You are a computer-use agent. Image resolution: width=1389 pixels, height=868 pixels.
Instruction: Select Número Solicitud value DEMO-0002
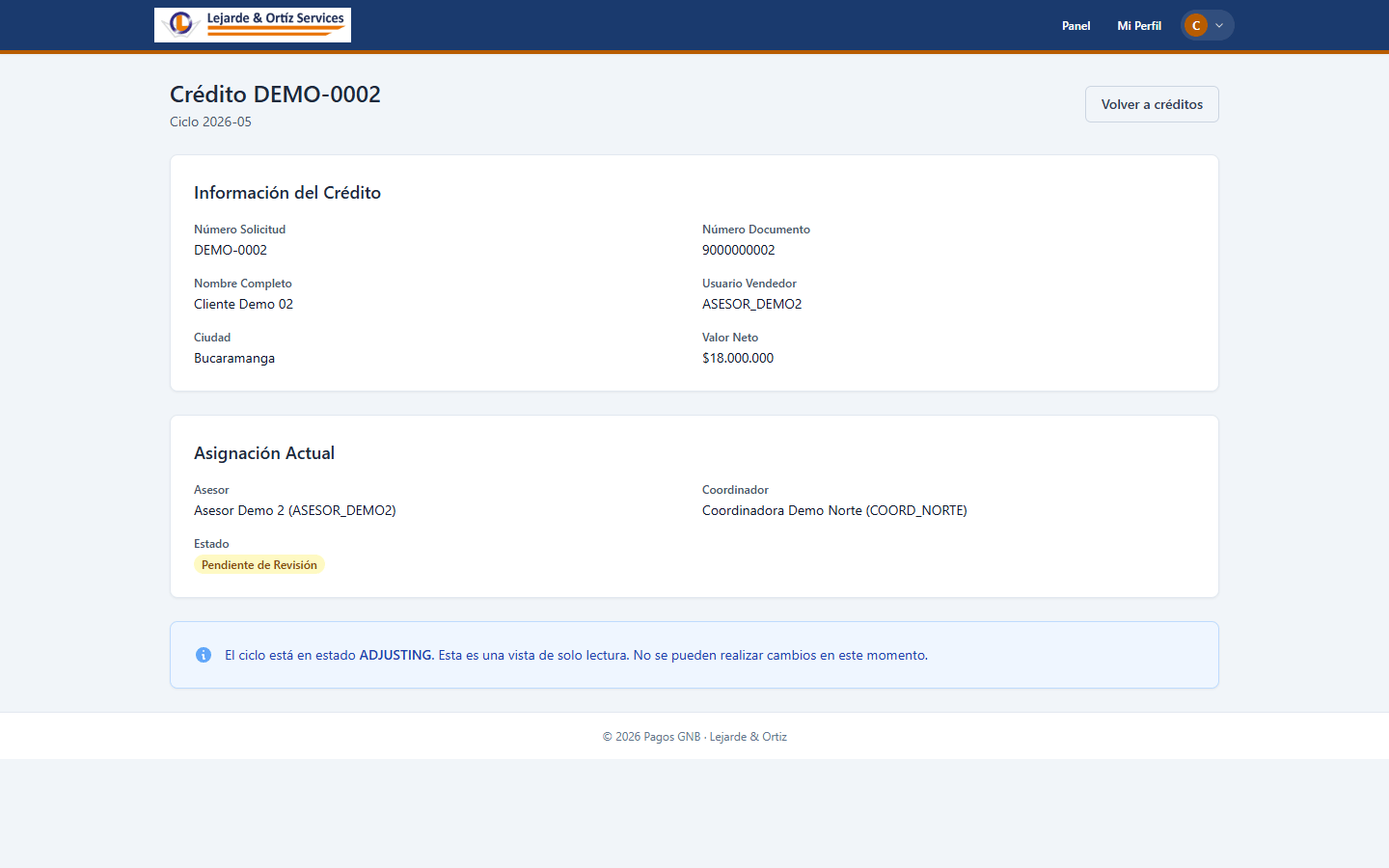coord(231,250)
